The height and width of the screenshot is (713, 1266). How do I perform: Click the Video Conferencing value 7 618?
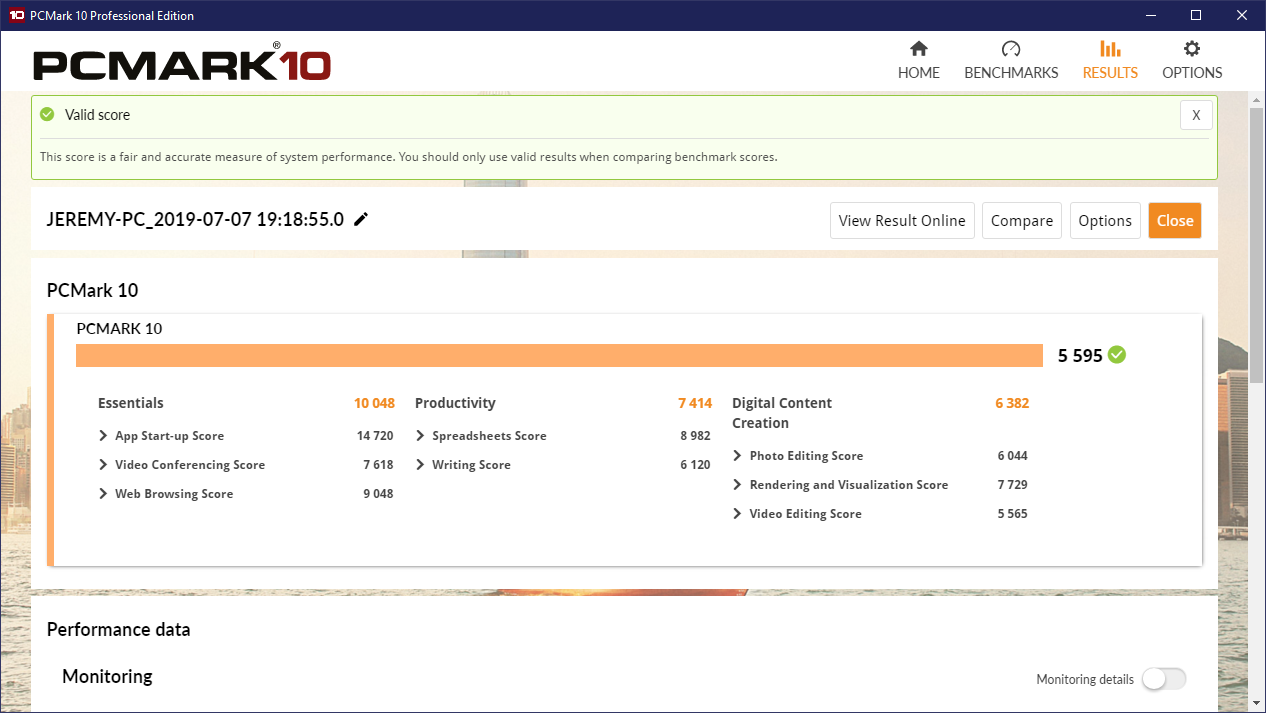coord(378,465)
